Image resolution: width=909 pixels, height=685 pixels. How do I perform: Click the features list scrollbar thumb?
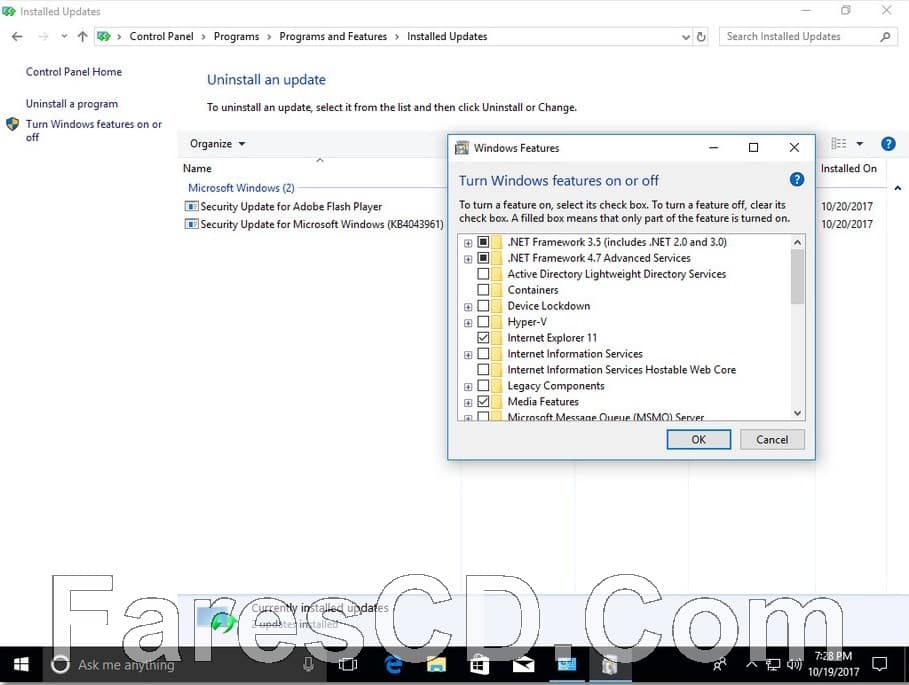point(797,277)
